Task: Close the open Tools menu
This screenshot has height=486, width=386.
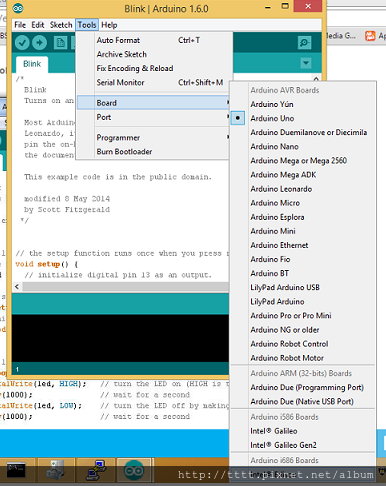Action: [87, 25]
